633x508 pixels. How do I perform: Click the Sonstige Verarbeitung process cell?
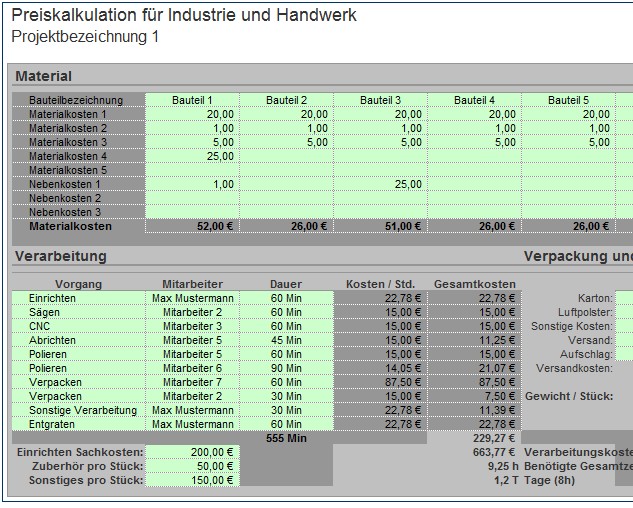coord(78,410)
